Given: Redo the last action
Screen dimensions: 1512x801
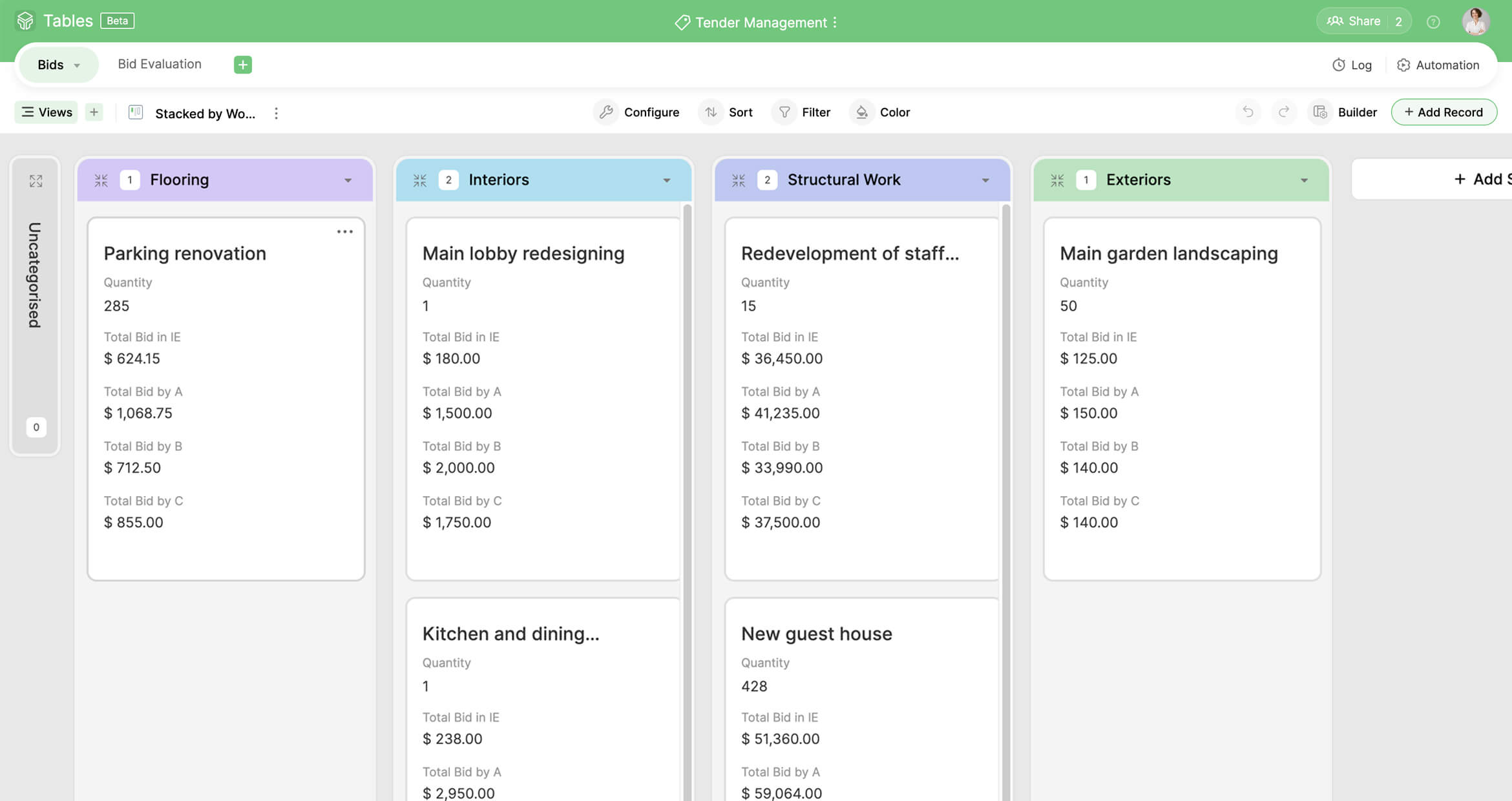Looking at the screenshot, I should (x=1284, y=112).
